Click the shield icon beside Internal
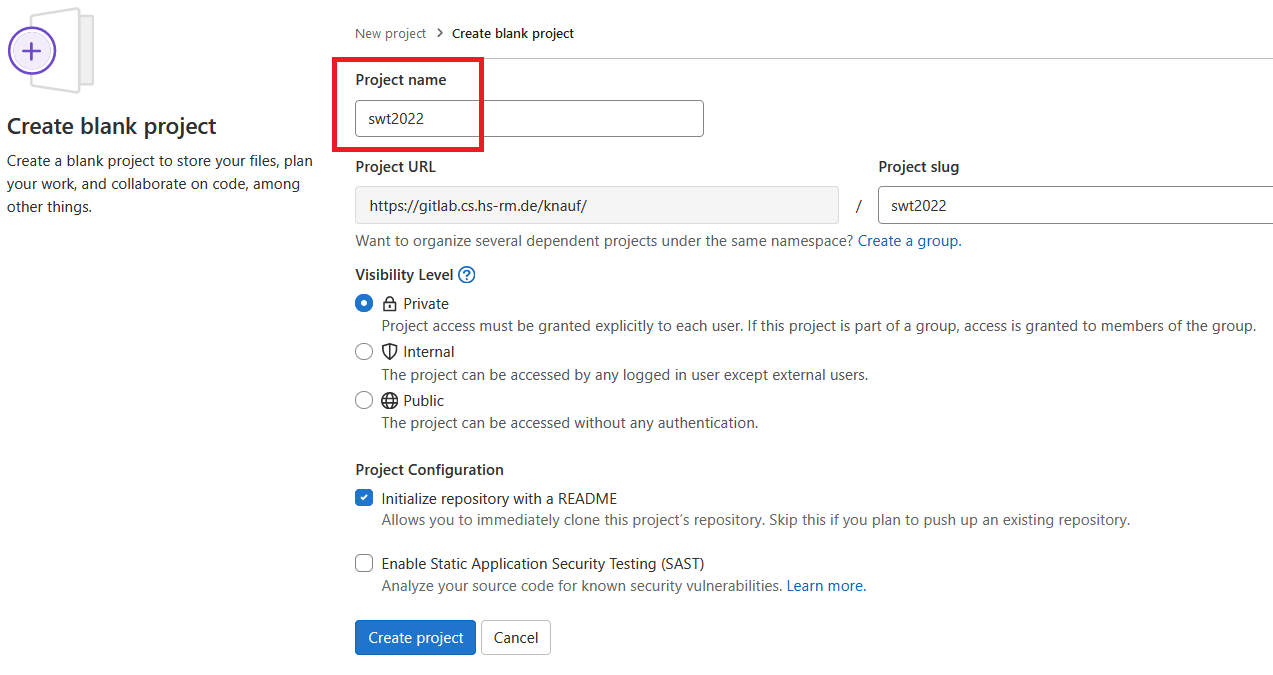This screenshot has height=675, width=1273. click(x=390, y=352)
